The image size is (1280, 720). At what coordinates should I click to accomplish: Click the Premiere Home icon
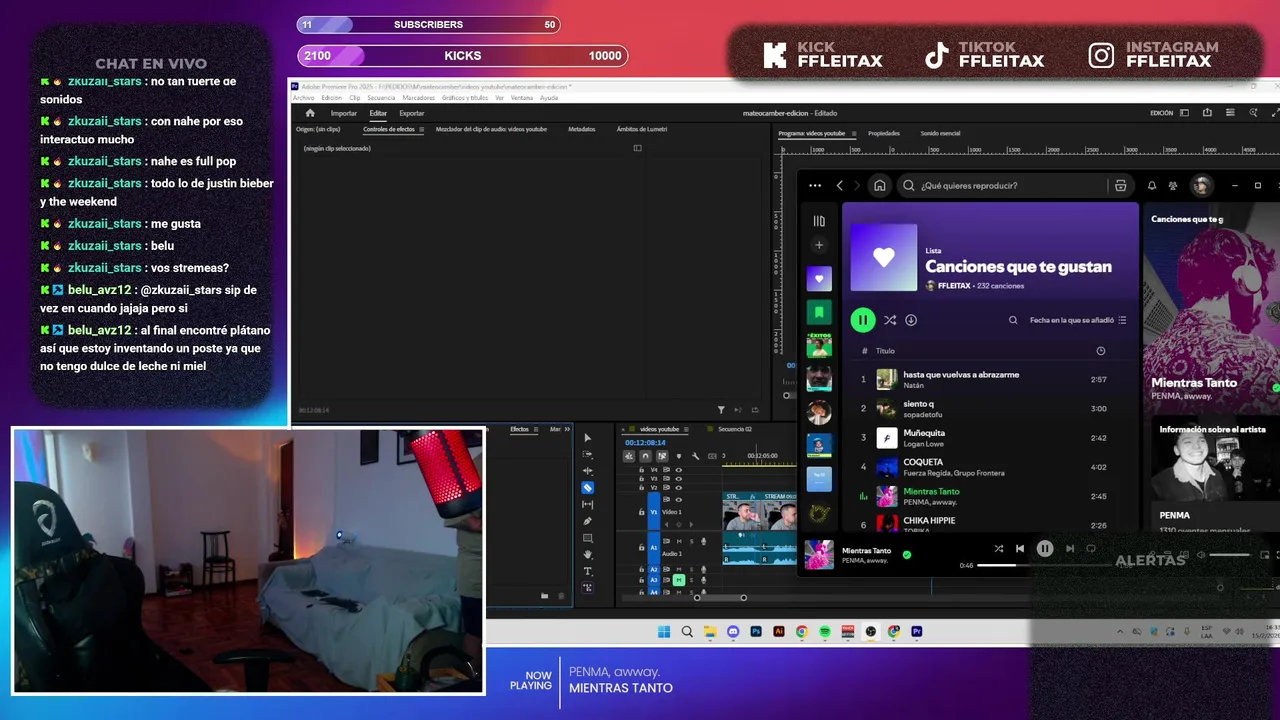(310, 113)
